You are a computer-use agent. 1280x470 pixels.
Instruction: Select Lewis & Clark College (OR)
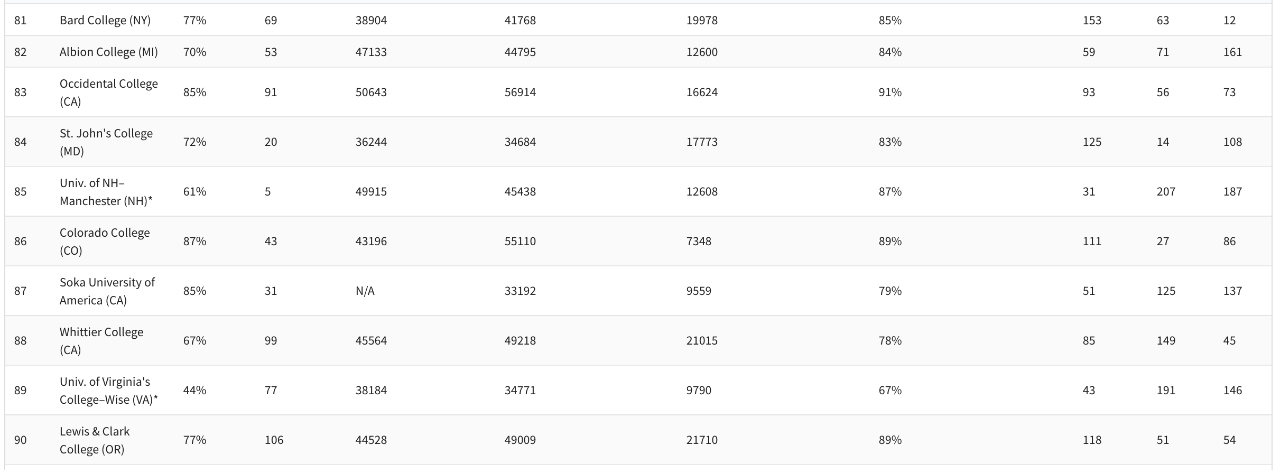click(95, 440)
